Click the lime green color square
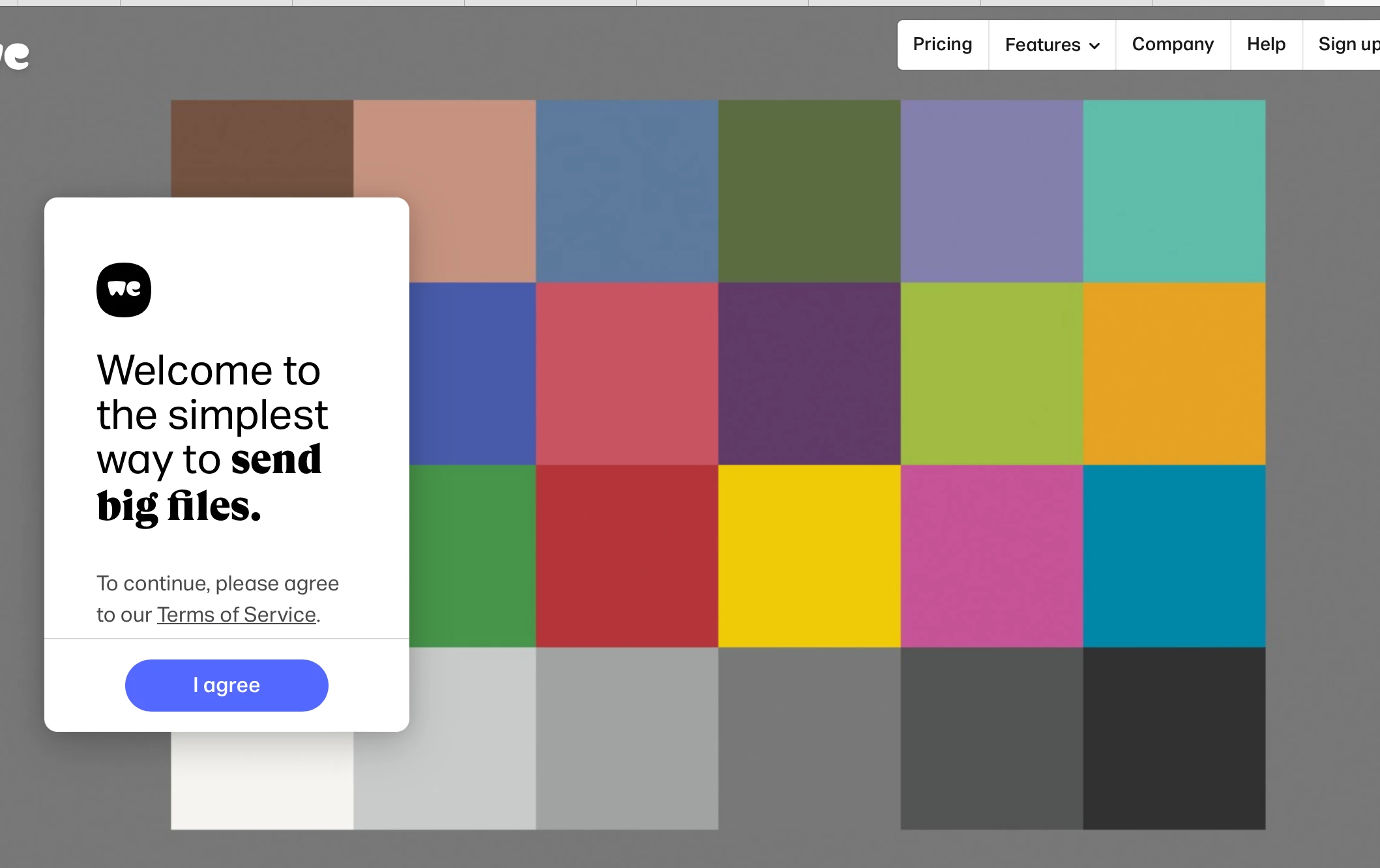This screenshot has height=868, width=1380. click(991, 373)
